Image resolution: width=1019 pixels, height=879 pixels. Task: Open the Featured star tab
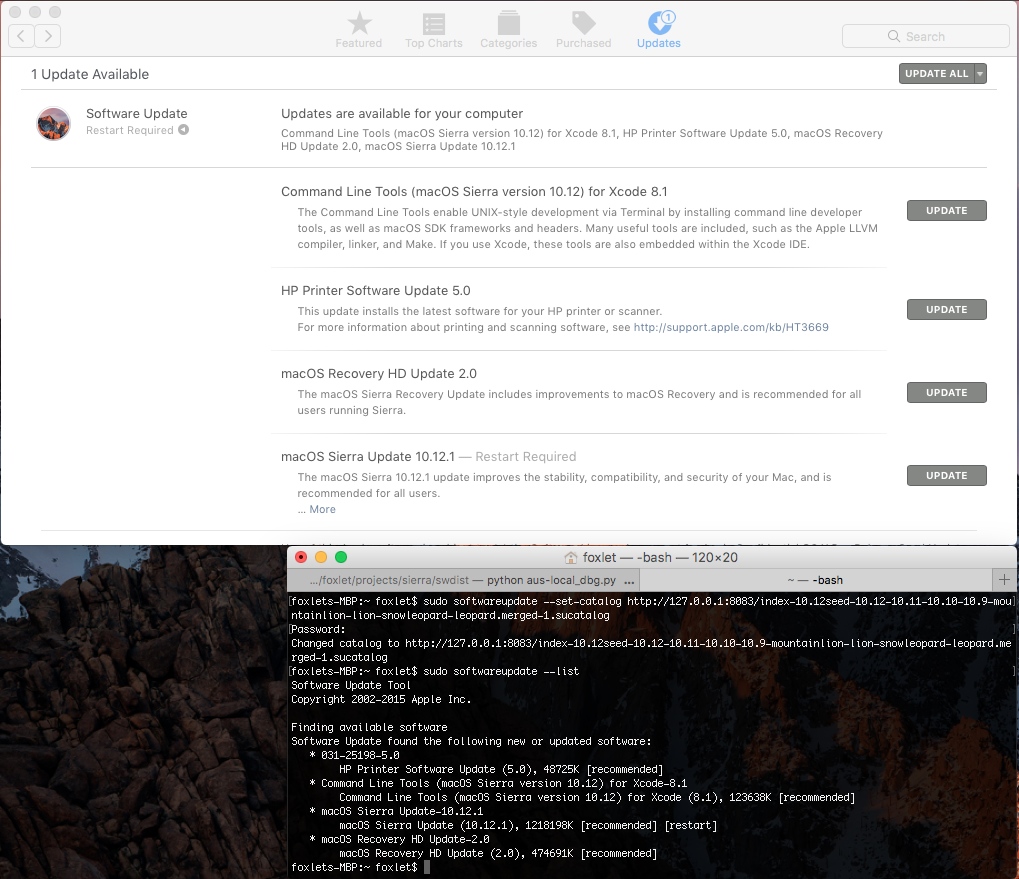[x=359, y=31]
